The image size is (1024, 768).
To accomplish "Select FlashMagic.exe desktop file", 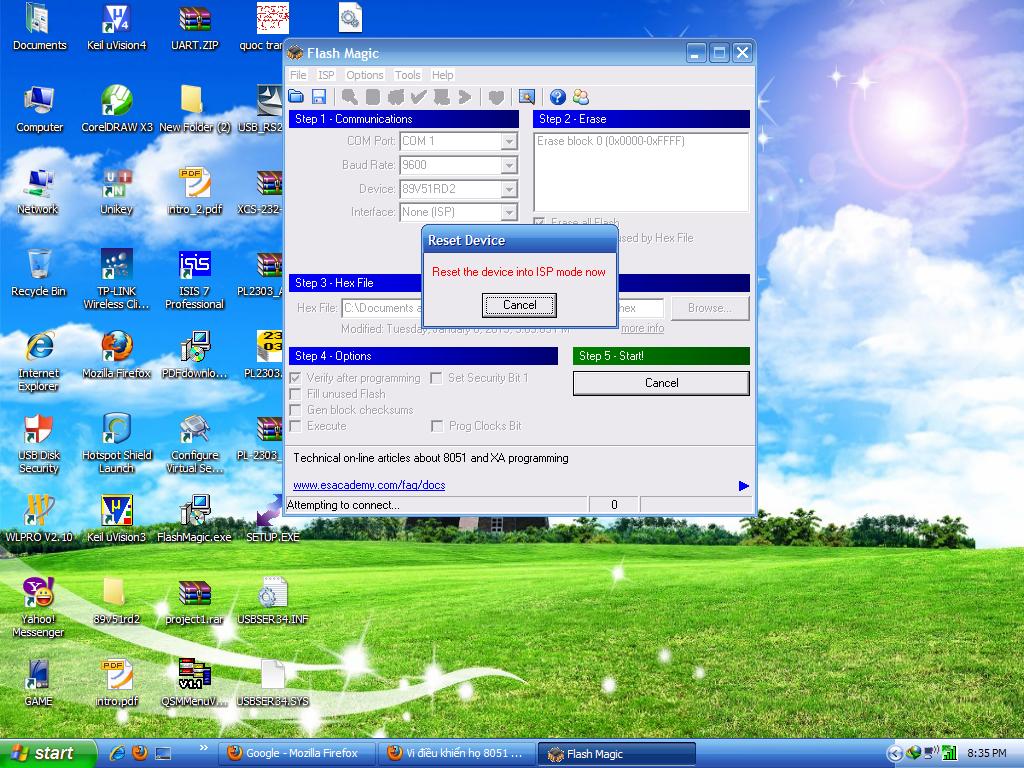I will coord(194,519).
